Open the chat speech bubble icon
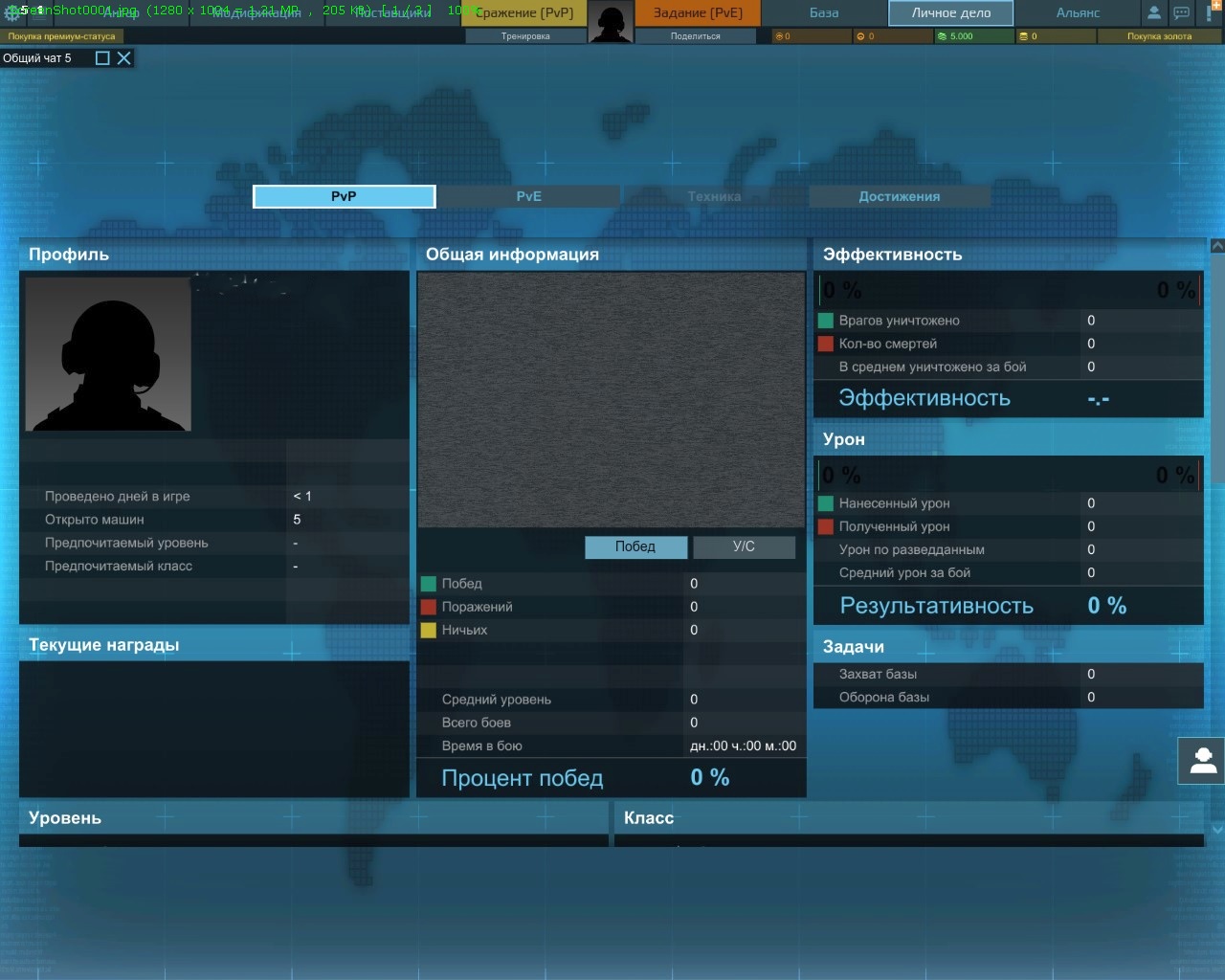This screenshot has height=980, width=1225. (x=1182, y=13)
